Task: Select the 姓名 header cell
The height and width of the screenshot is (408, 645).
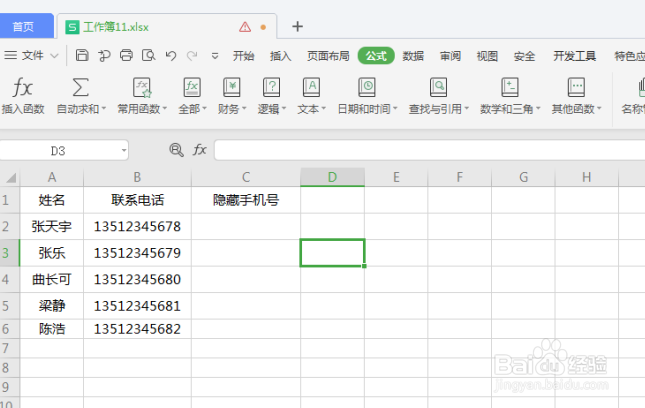Action: coord(52,200)
